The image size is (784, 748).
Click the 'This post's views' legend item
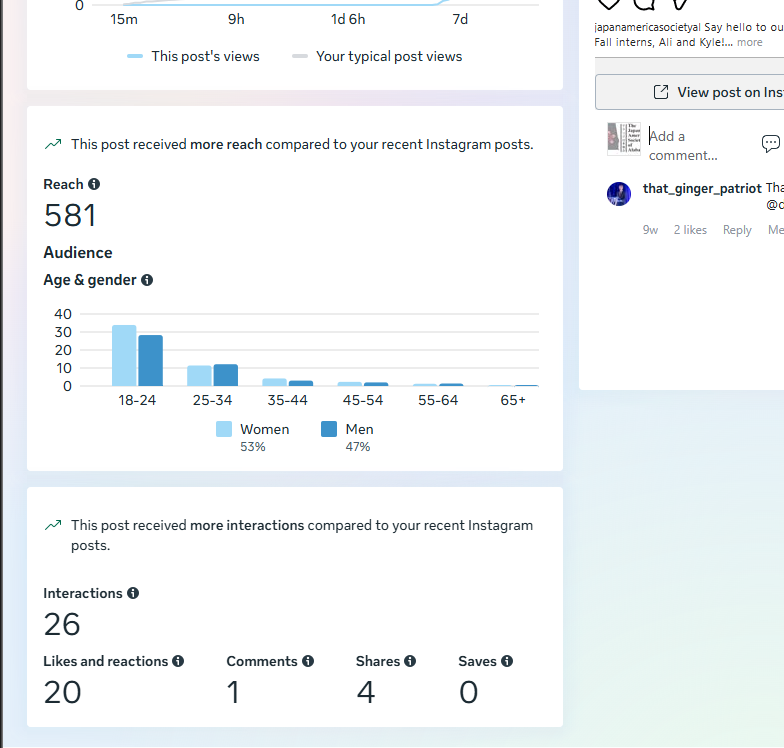coord(194,57)
